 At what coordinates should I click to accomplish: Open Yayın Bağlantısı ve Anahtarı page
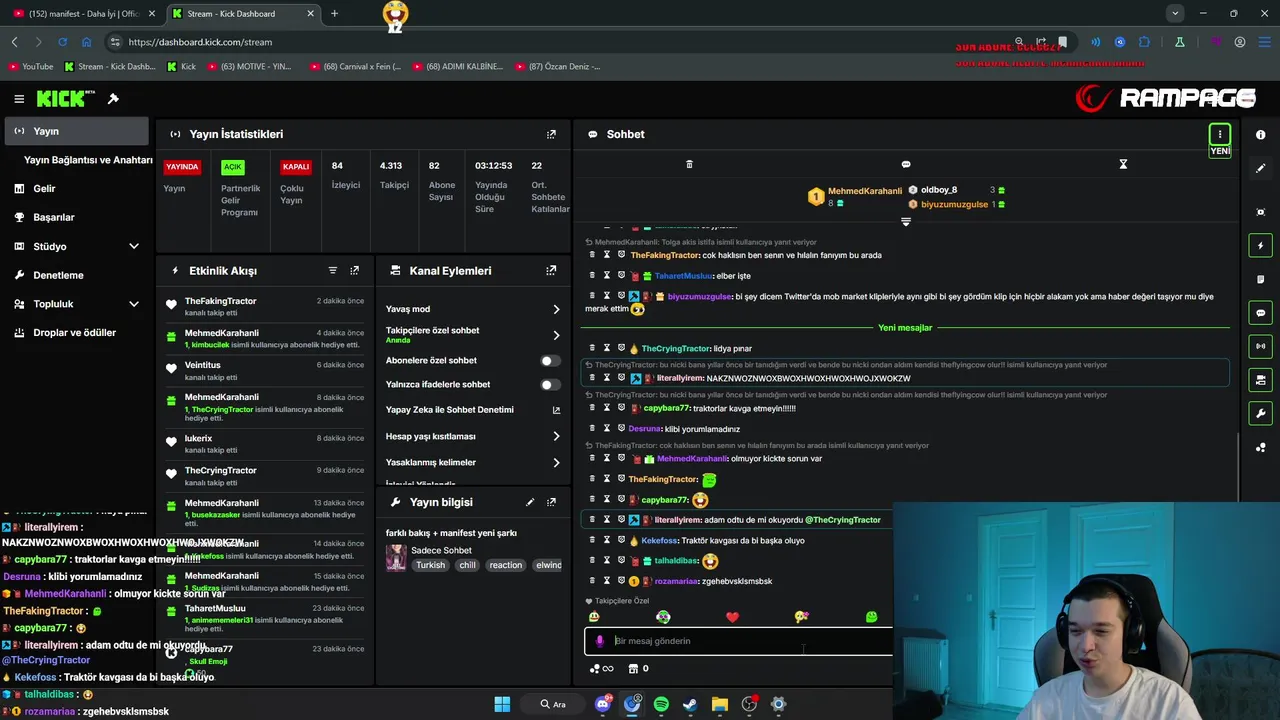tap(88, 160)
